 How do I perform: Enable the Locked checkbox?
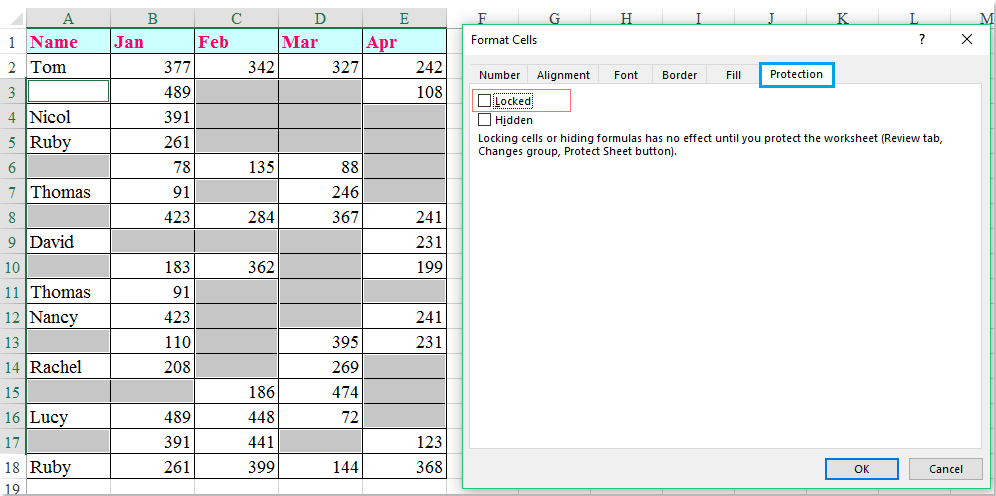point(485,101)
